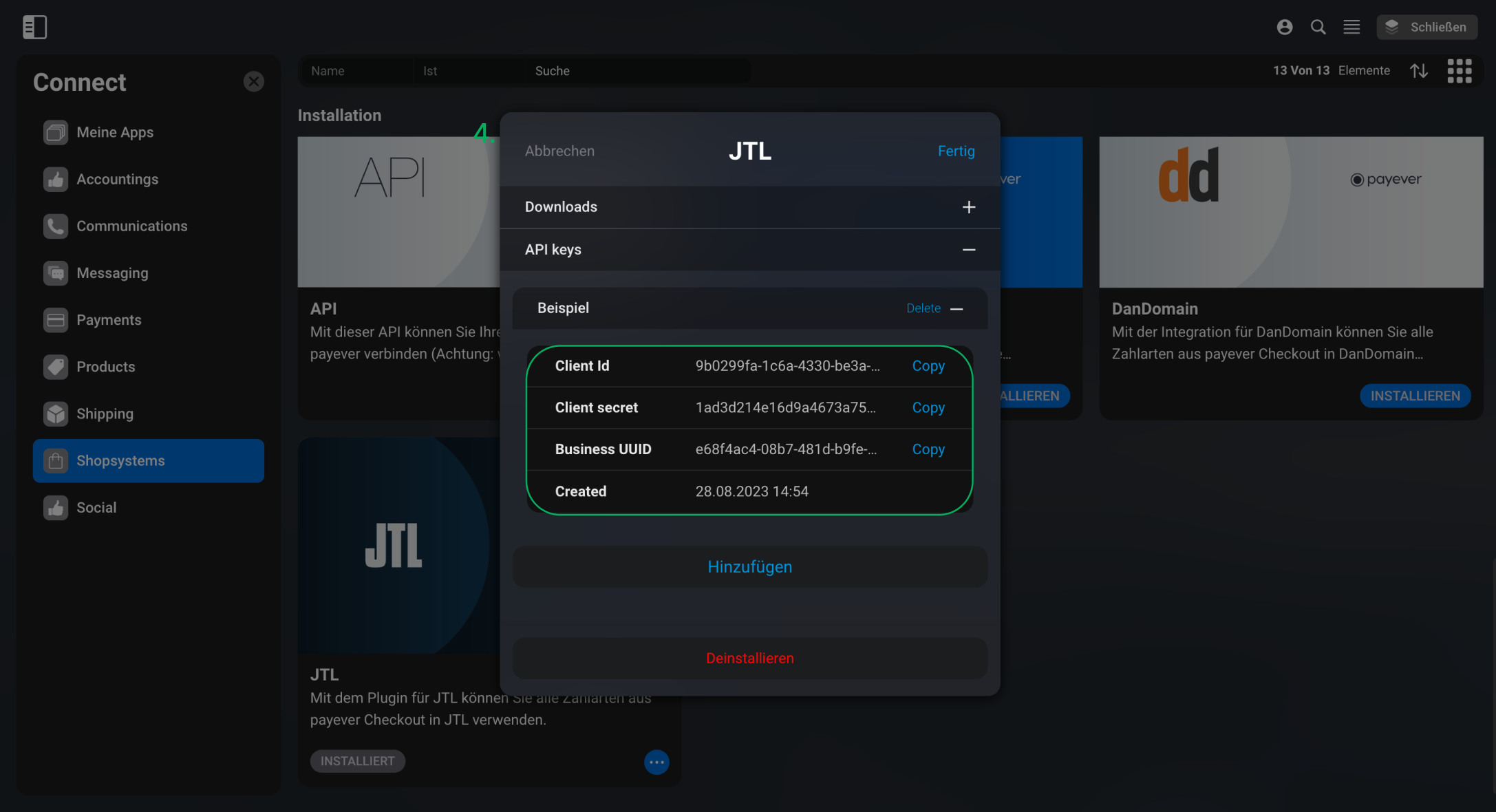
Task: Click the '13 Von 13' counter
Action: click(x=1301, y=70)
